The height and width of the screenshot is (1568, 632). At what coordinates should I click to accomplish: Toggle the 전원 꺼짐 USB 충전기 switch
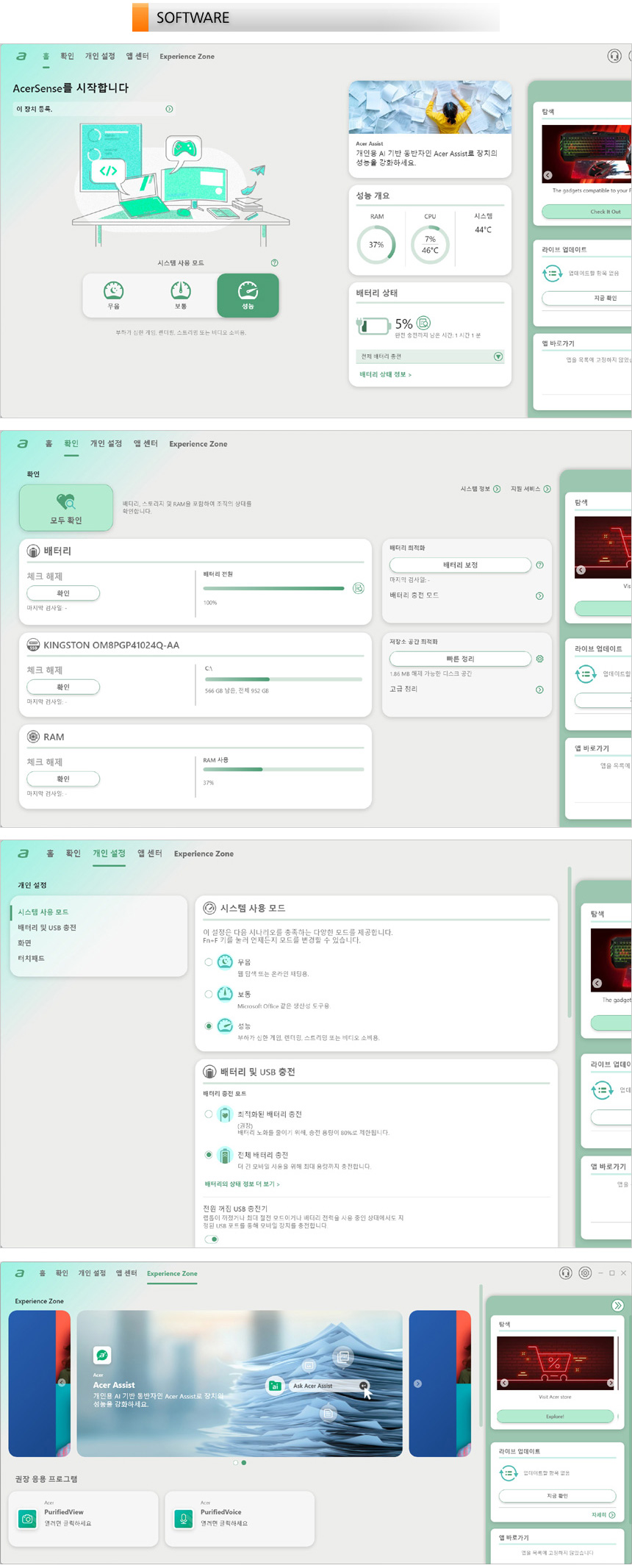212,1239
